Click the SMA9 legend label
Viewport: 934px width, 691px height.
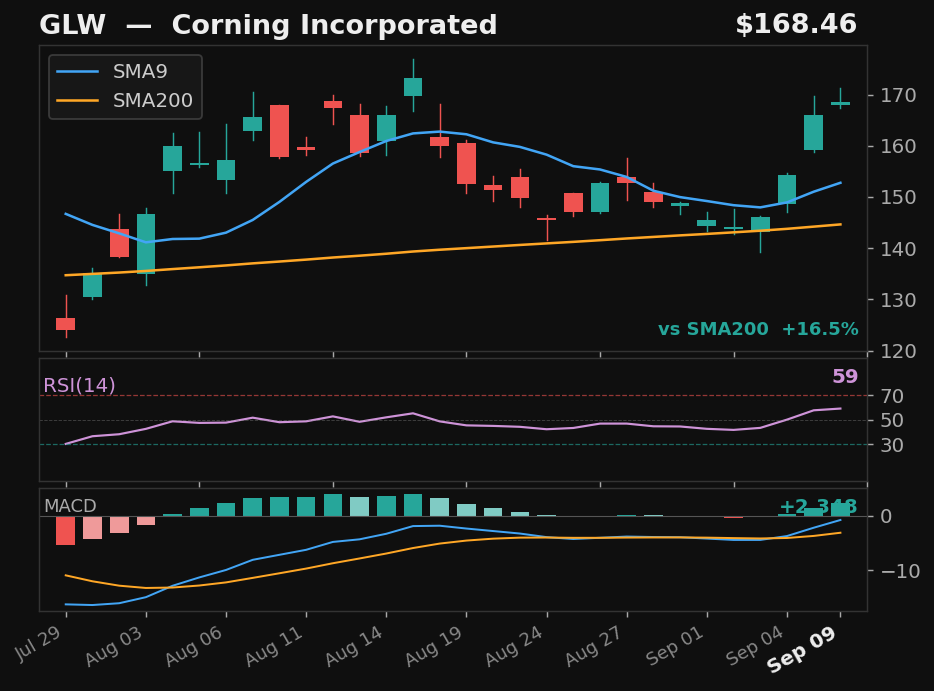click(140, 71)
